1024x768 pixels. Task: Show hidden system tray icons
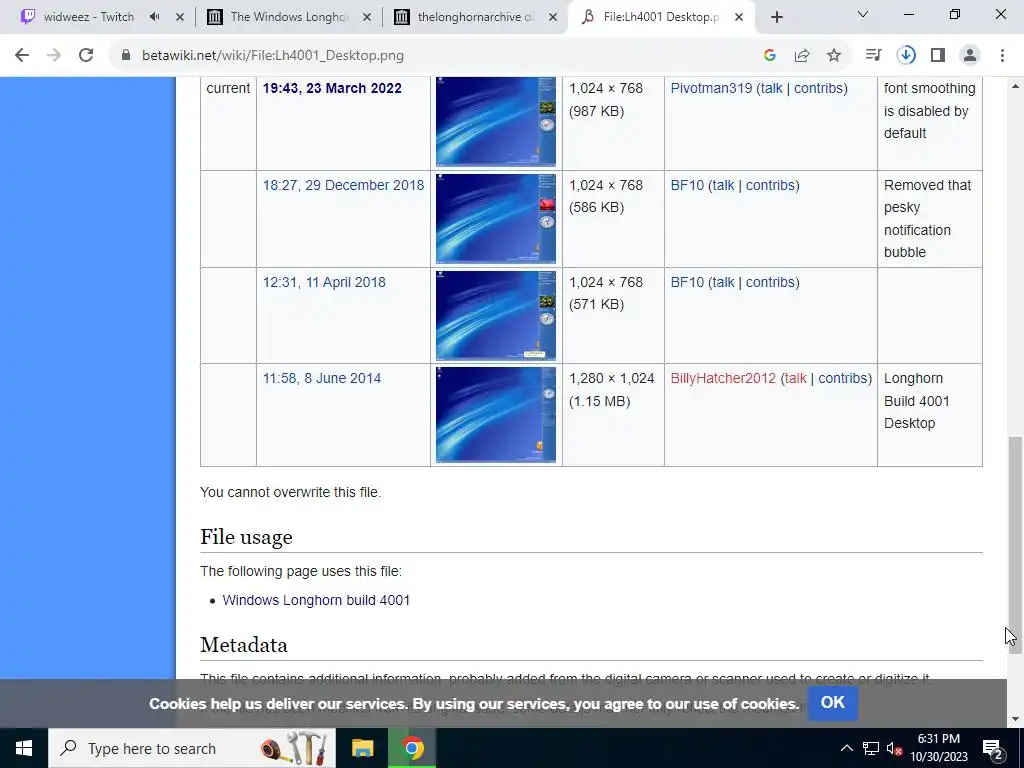click(846, 748)
